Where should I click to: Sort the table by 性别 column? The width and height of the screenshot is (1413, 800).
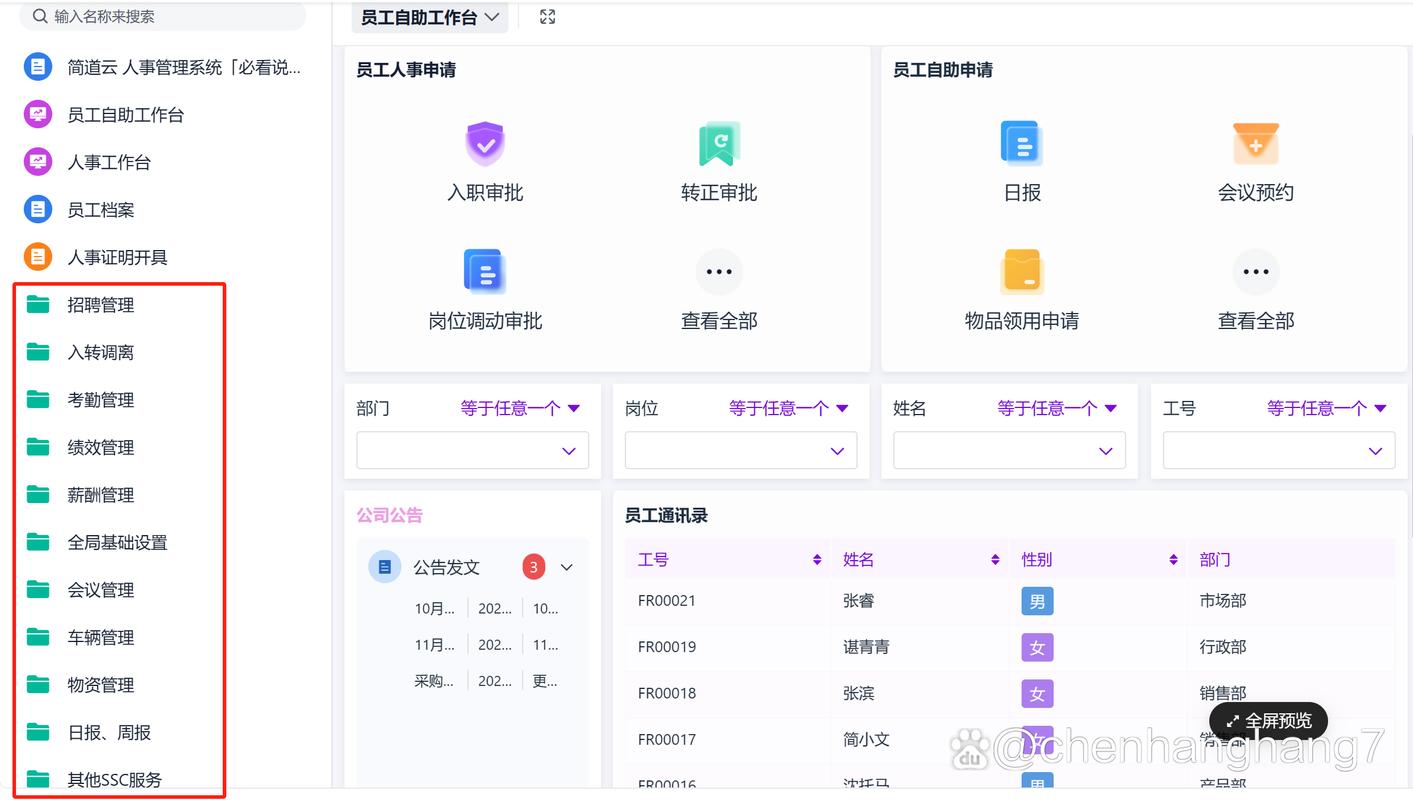click(x=1173, y=559)
